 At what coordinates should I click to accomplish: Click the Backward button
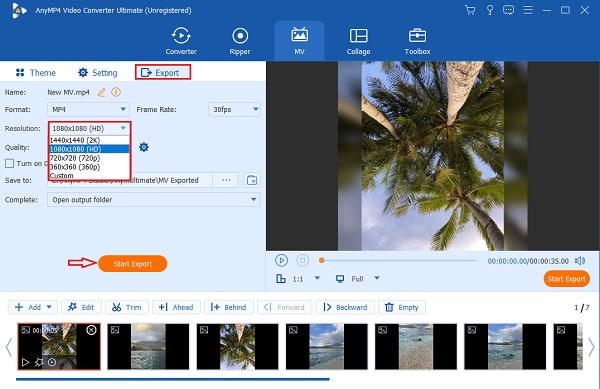click(x=345, y=307)
